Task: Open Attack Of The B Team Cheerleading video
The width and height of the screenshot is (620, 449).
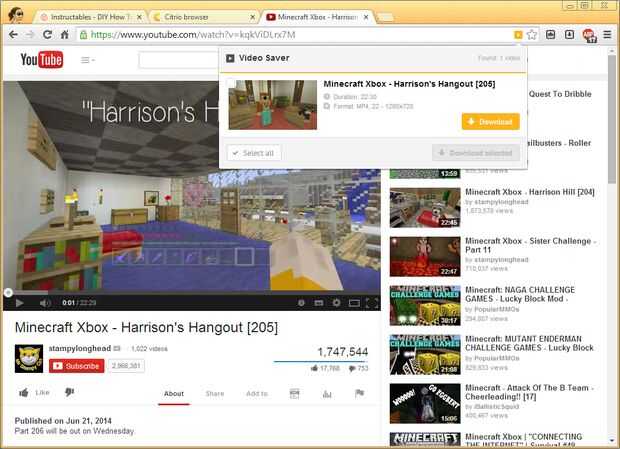Action: pyautogui.click(x=529, y=392)
